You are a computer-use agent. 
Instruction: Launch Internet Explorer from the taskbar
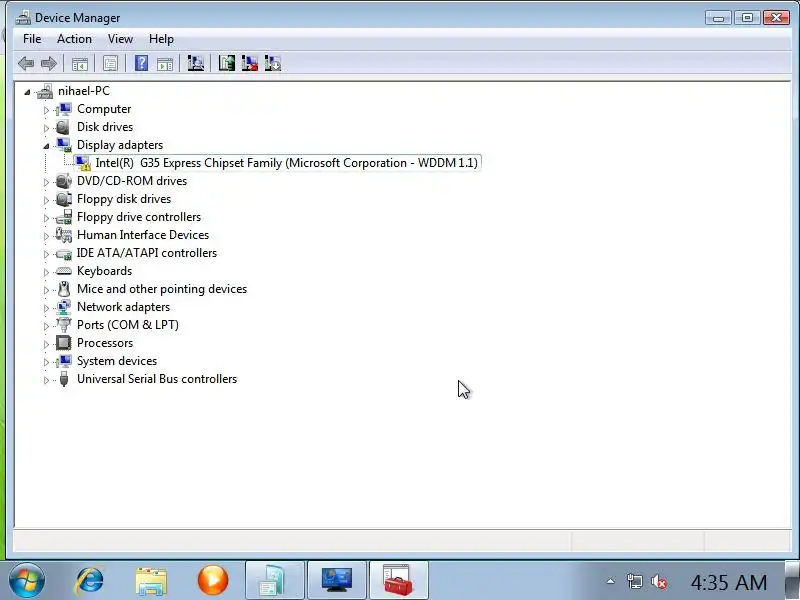(x=90, y=581)
